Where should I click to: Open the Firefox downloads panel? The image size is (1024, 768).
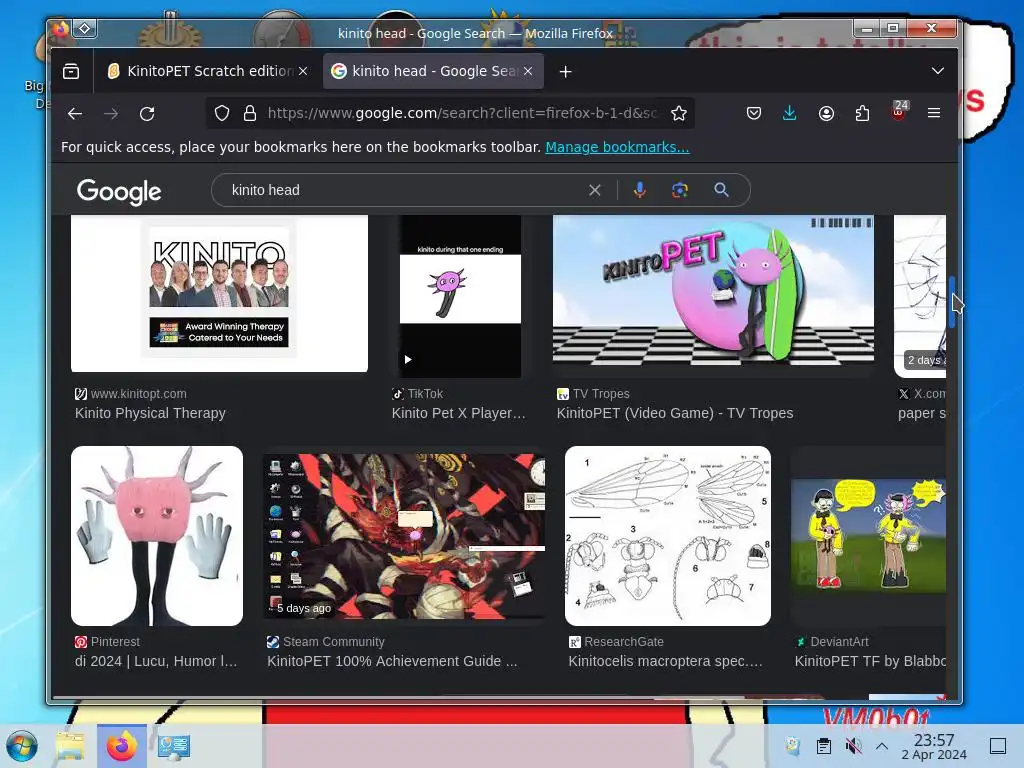(x=790, y=114)
